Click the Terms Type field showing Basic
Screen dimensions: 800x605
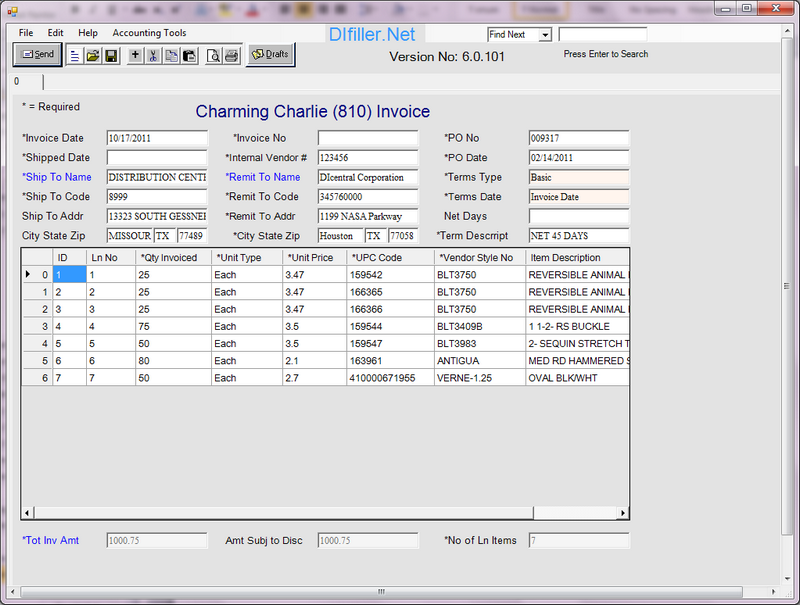click(579, 177)
